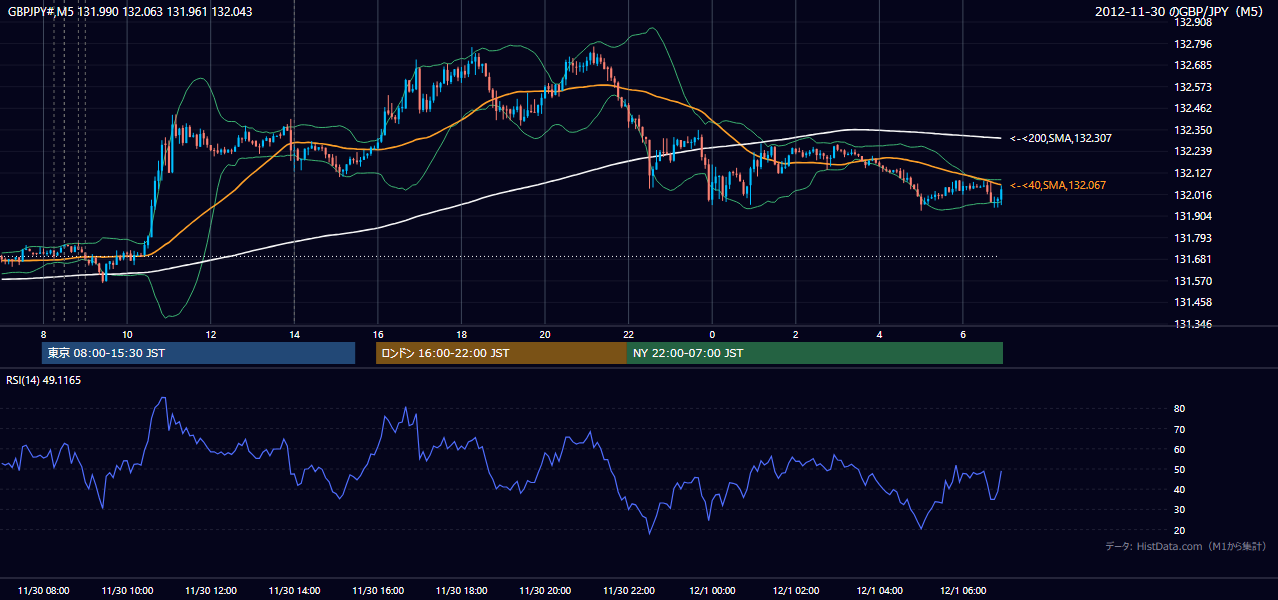This screenshot has height=600, width=1278.
Task: Click price axis label 132.573
Action: coord(1192,87)
